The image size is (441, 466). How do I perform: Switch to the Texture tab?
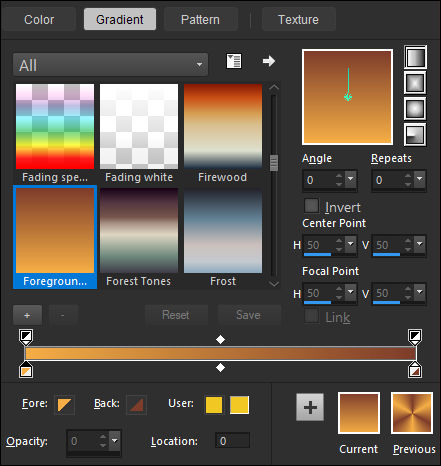tap(299, 19)
